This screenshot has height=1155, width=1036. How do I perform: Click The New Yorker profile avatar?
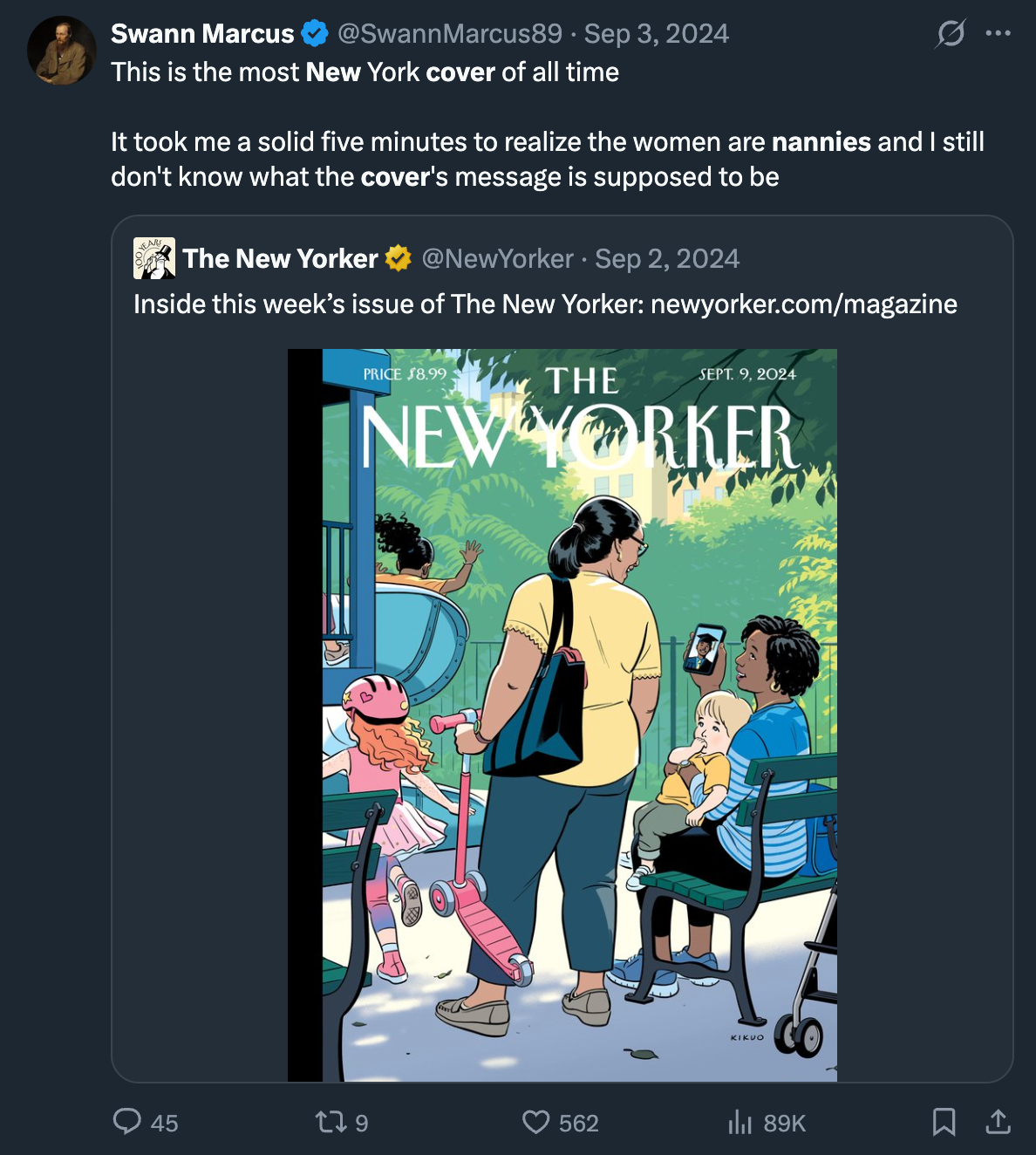coord(154,258)
